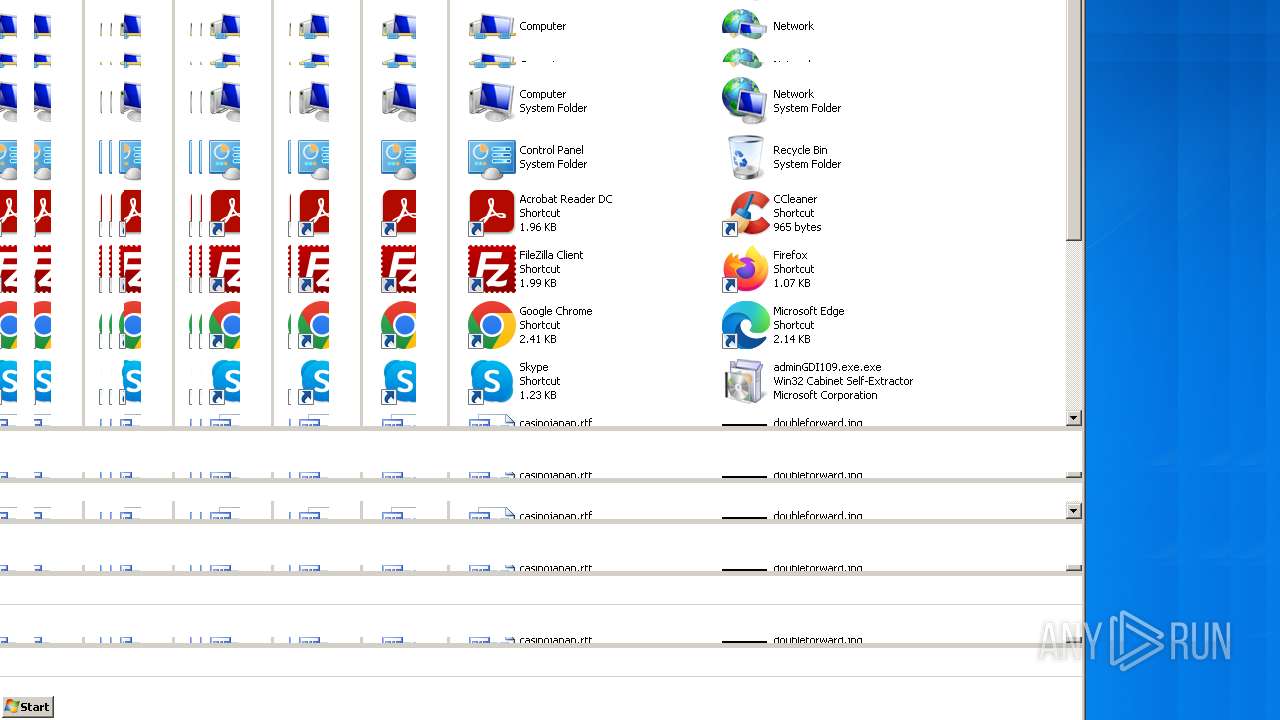Open the Control Panel icon
This screenshot has height=720, width=1280.
tap(492, 158)
